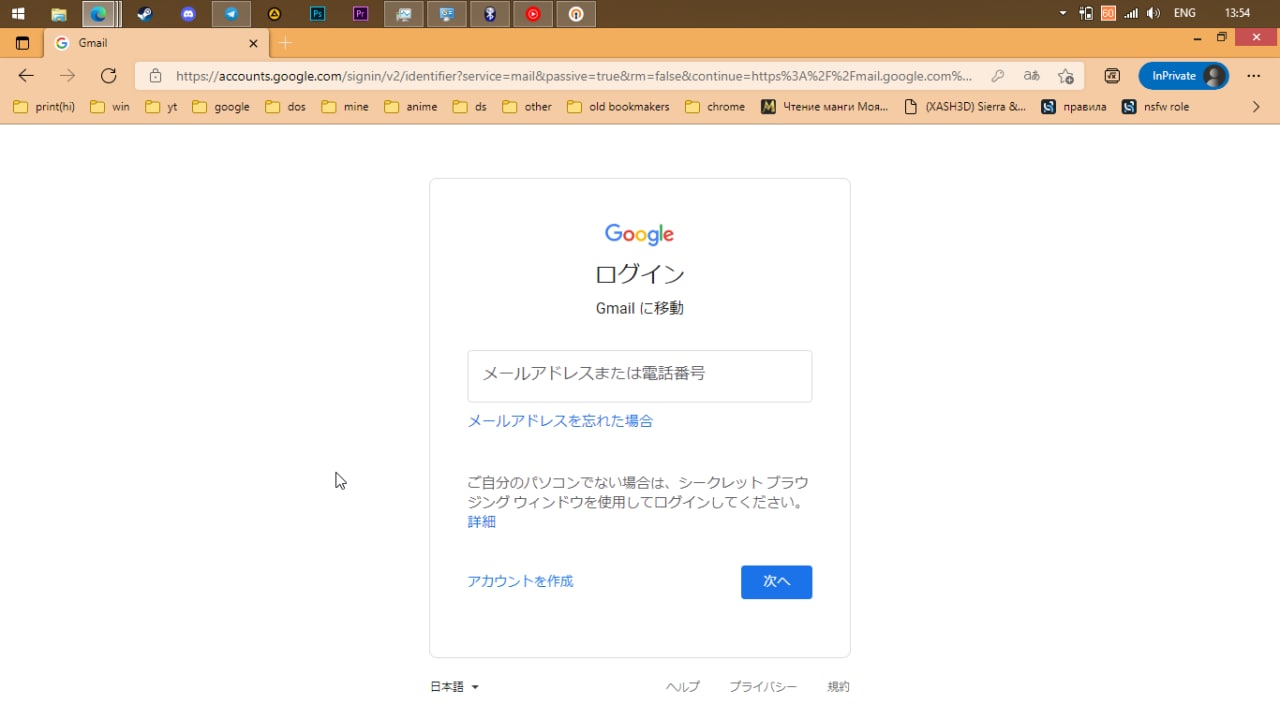Click the headphone-style taskbar icon
The height and width of the screenshot is (719, 1280).
pyautogui.click(x=576, y=14)
